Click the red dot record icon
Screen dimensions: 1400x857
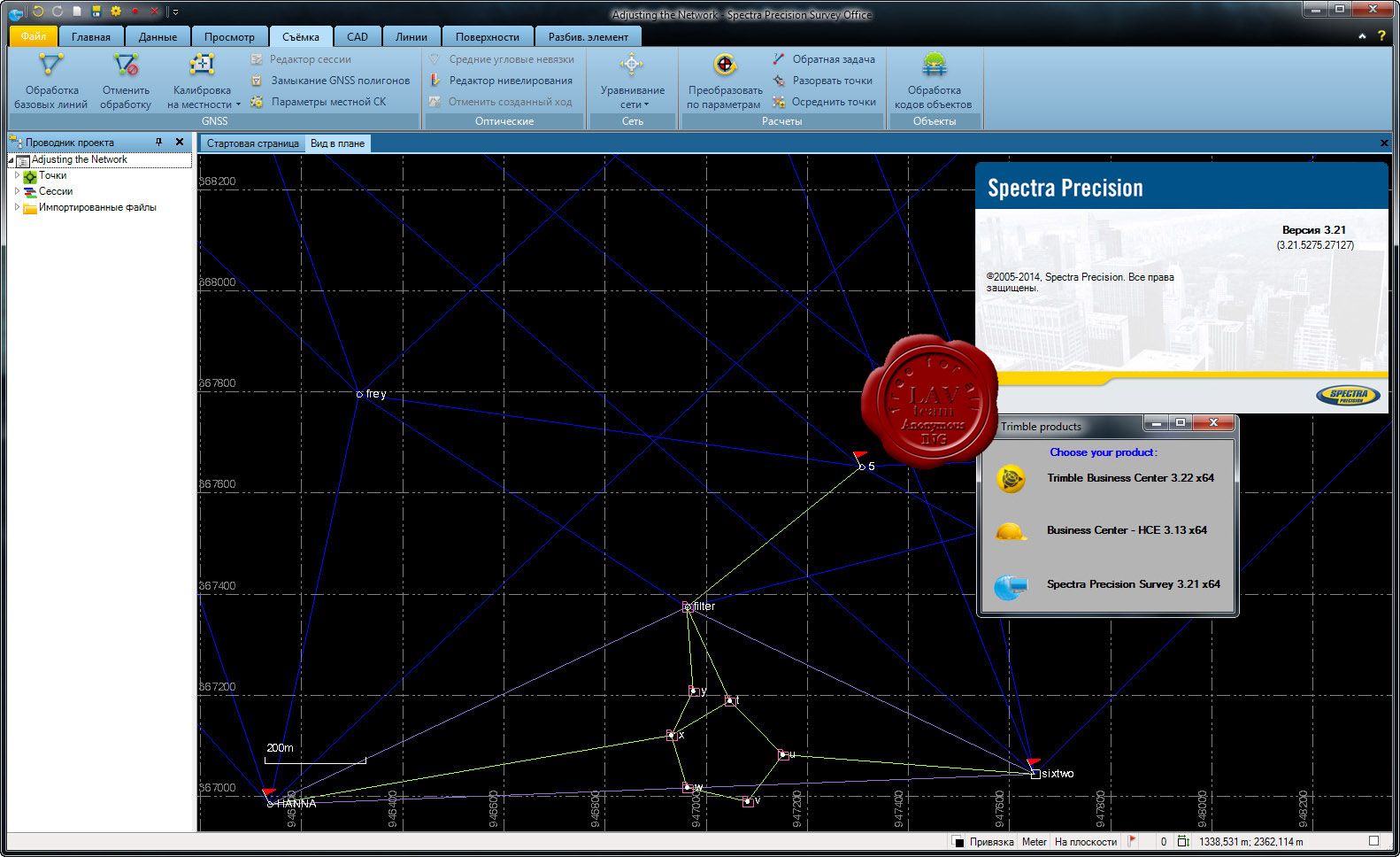pos(135,12)
